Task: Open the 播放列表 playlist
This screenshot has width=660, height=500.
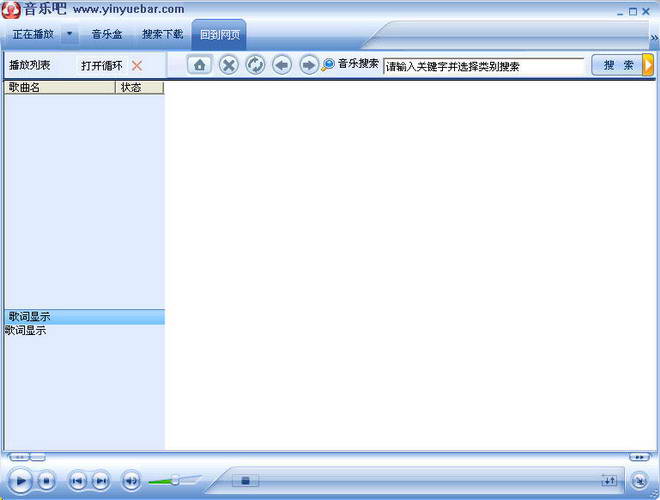Action: point(30,65)
